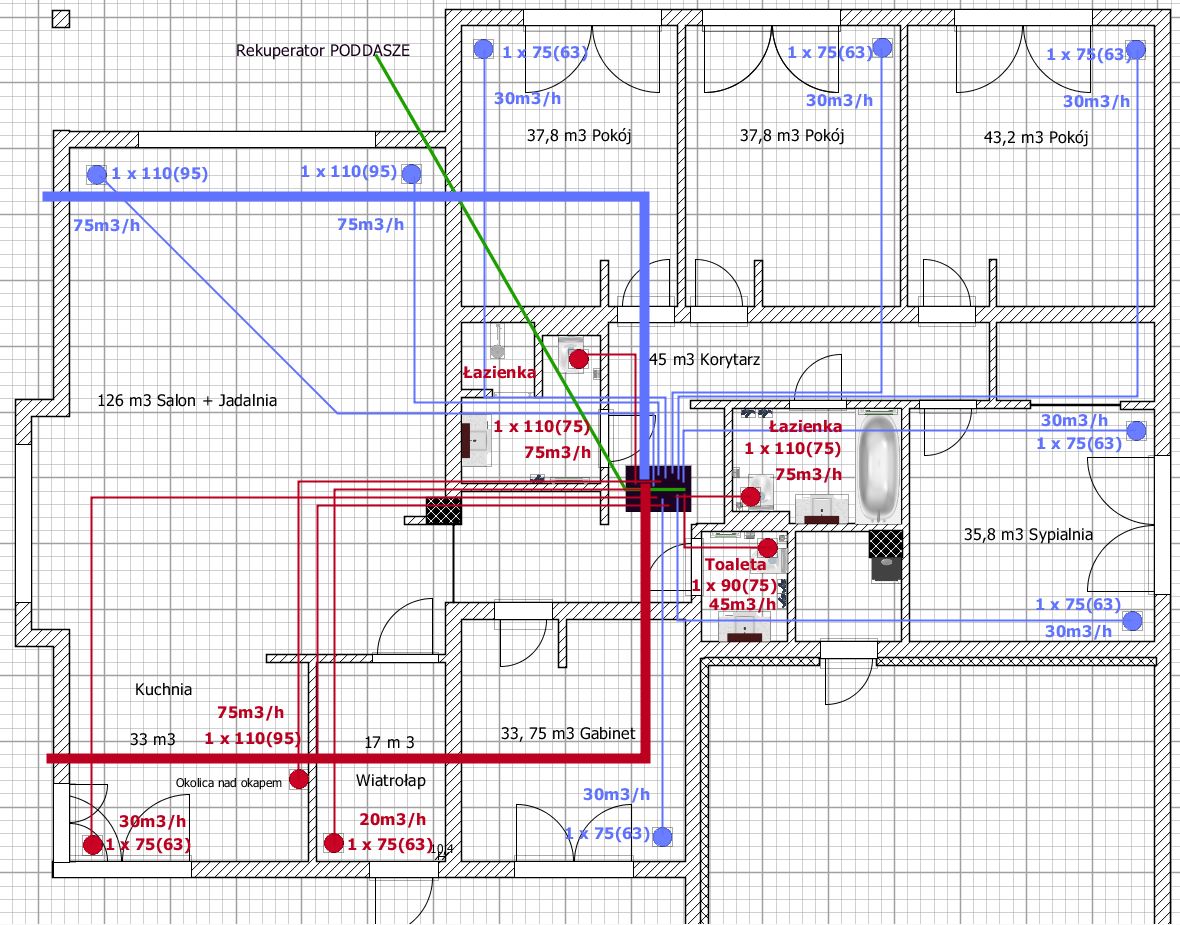Select the red exhaust vent in Toaleta
The height and width of the screenshot is (925, 1180).
coord(767,547)
